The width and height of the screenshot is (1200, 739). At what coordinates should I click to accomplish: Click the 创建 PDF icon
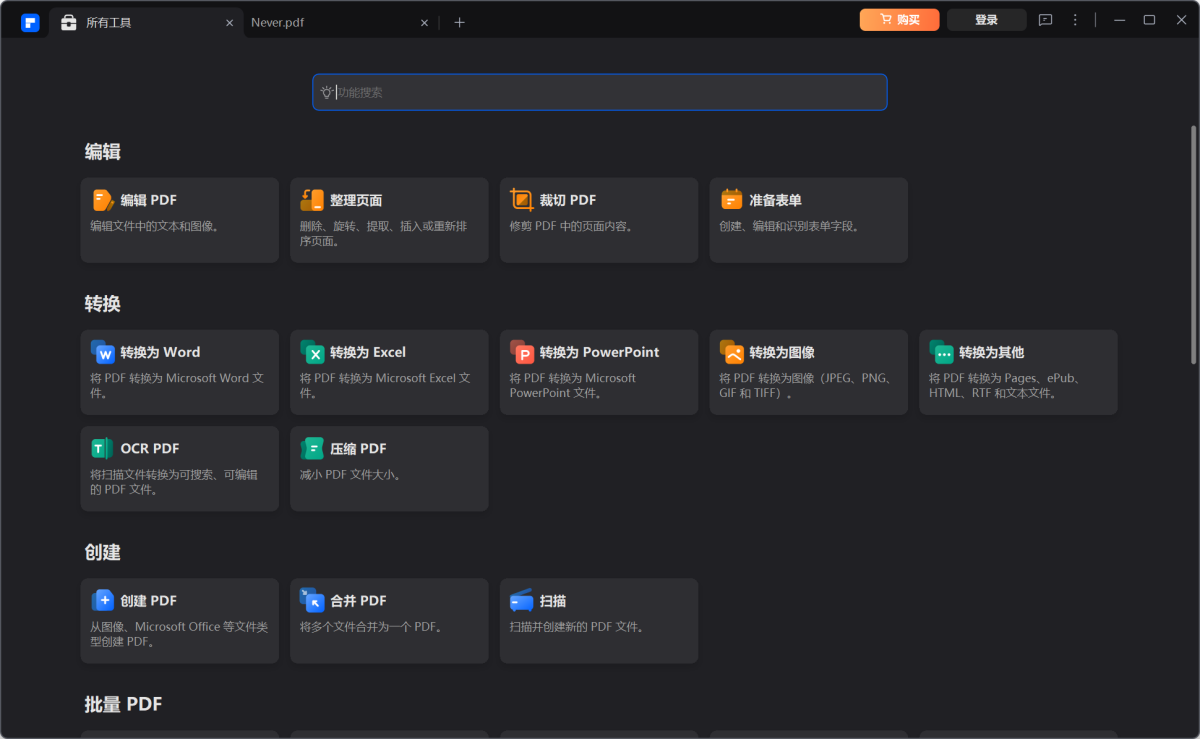(103, 600)
